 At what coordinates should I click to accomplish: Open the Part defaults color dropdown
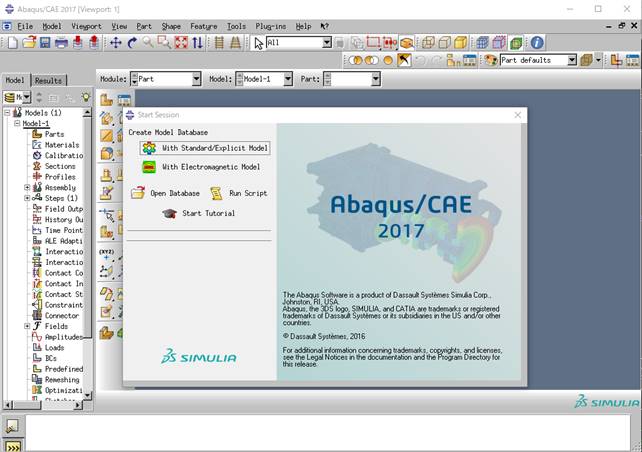pyautogui.click(x=572, y=60)
